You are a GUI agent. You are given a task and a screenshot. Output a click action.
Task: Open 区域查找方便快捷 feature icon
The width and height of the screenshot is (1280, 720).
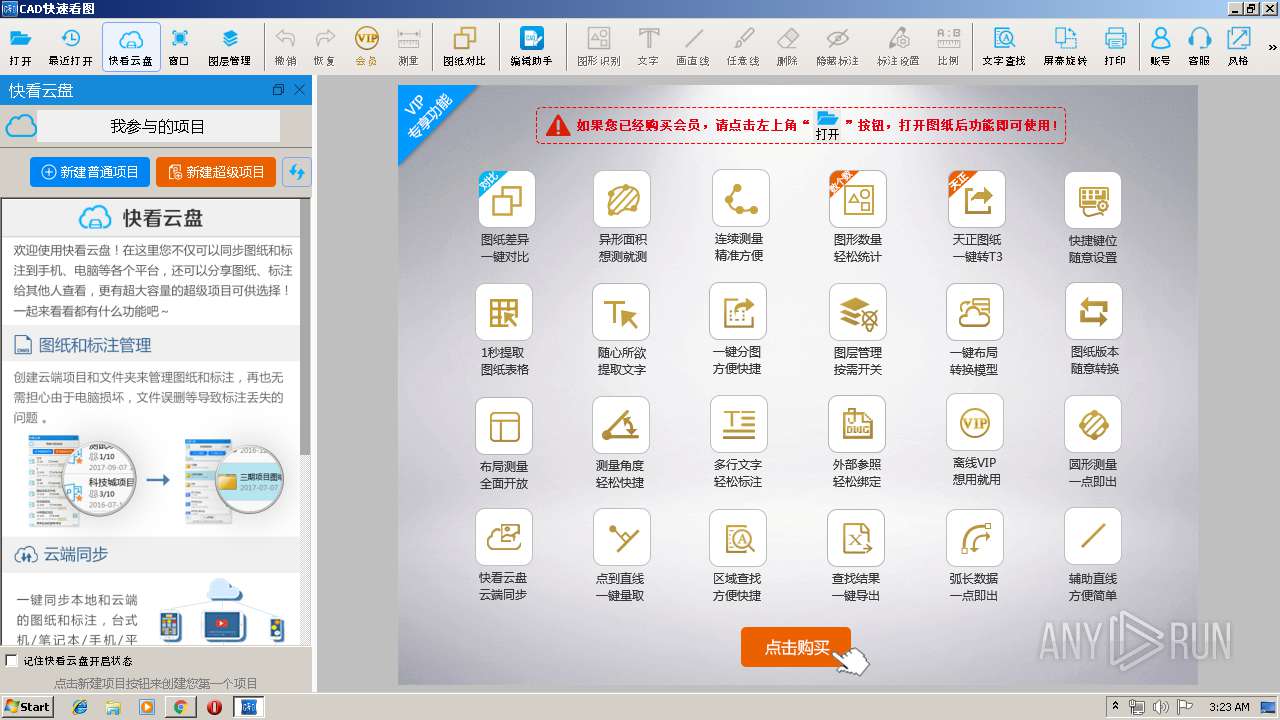coord(738,538)
